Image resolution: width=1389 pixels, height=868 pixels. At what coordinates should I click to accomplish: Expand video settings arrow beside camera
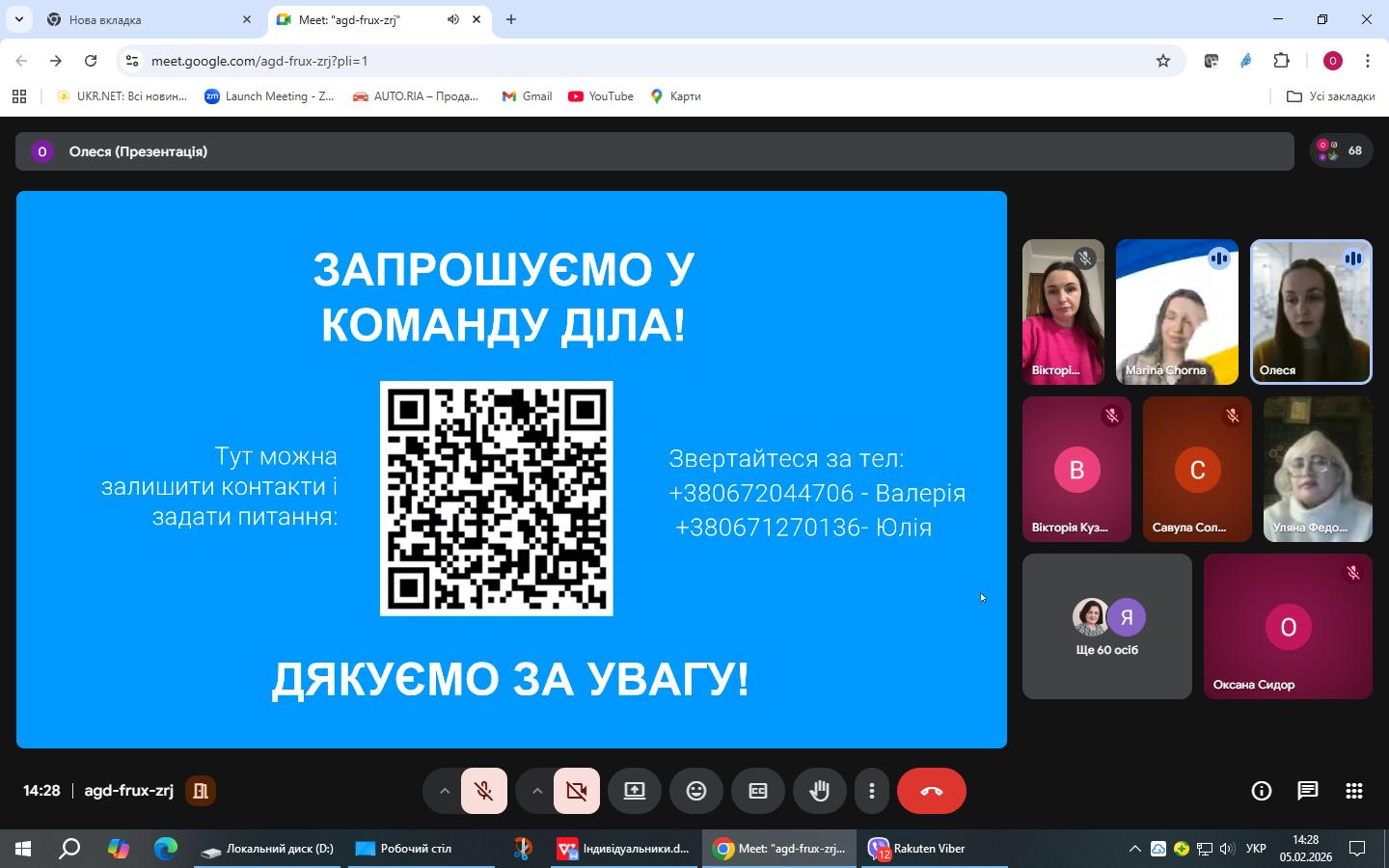pos(536,791)
